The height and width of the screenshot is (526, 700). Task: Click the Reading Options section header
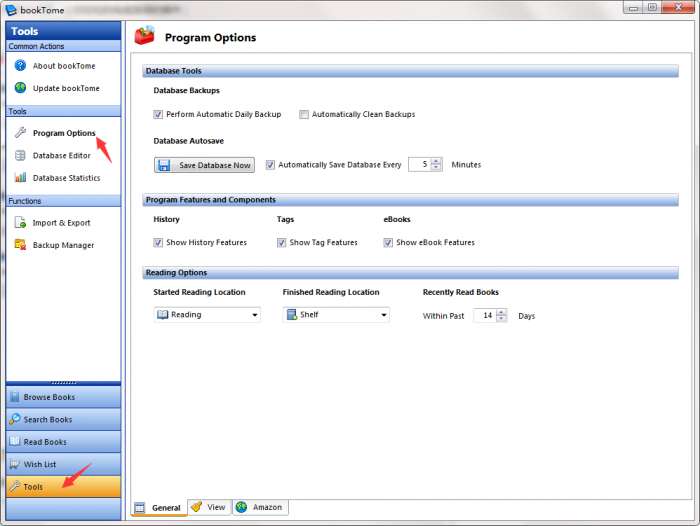pyautogui.click(x=410, y=272)
